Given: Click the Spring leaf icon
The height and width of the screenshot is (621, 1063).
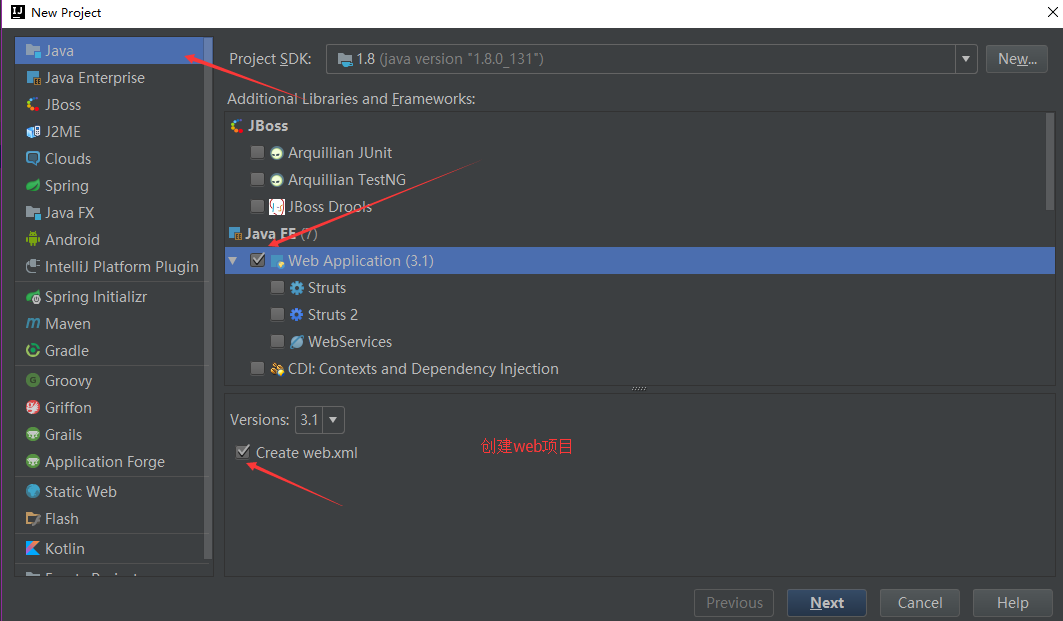Looking at the screenshot, I should click(x=33, y=185).
